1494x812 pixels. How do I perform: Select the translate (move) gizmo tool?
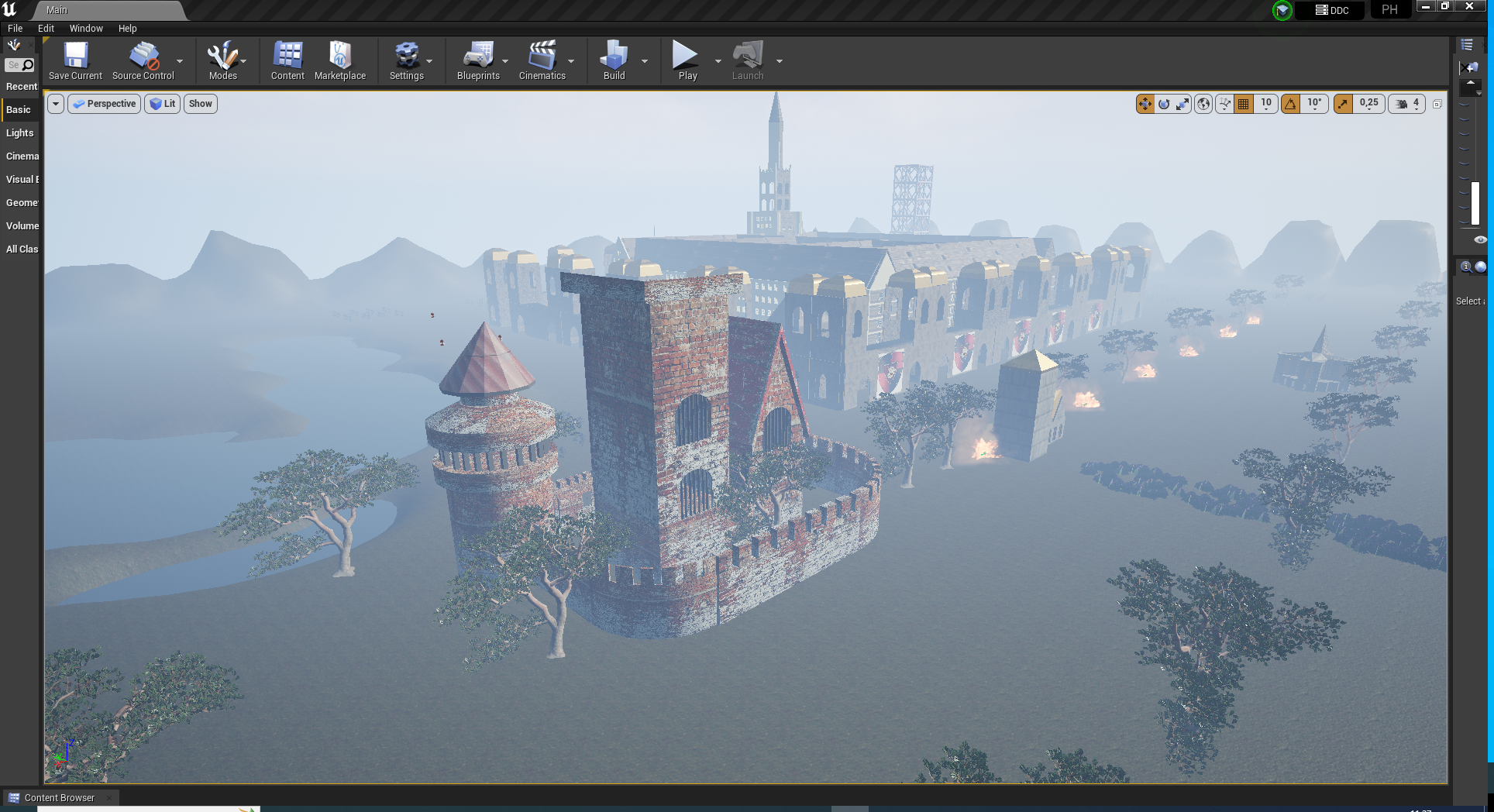[1145, 104]
